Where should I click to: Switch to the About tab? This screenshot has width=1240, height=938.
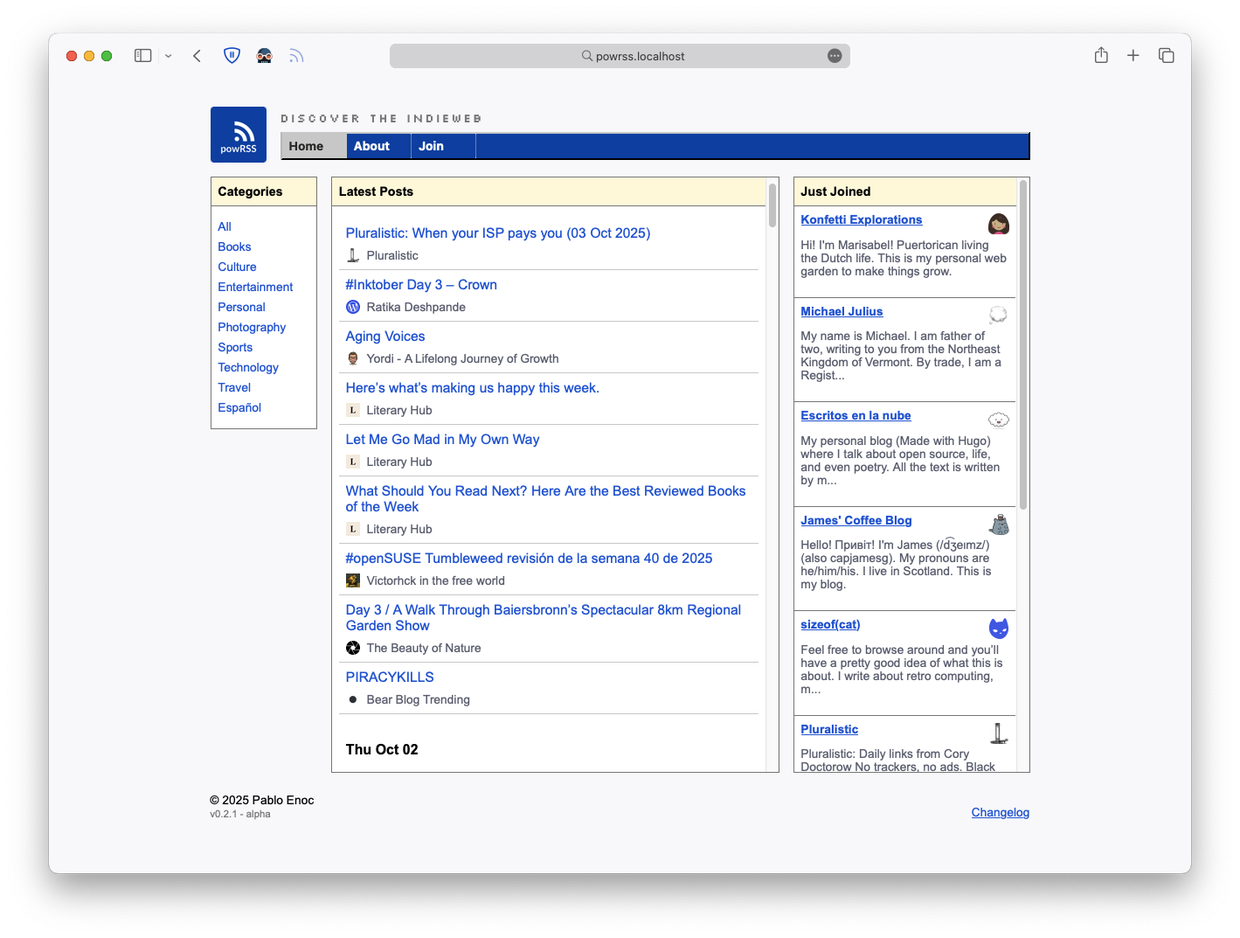371,146
